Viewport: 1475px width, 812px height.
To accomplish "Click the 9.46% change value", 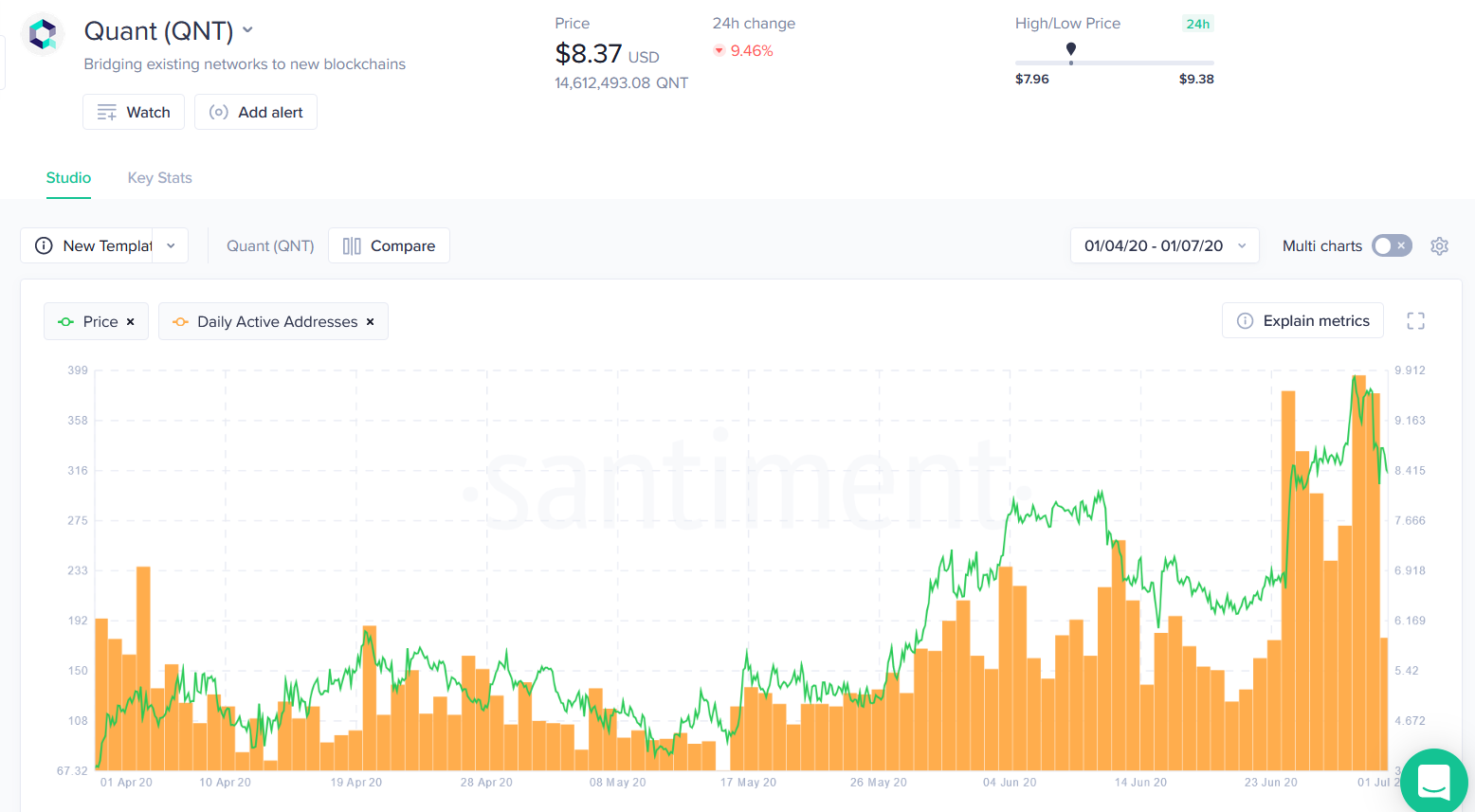I will point(752,51).
